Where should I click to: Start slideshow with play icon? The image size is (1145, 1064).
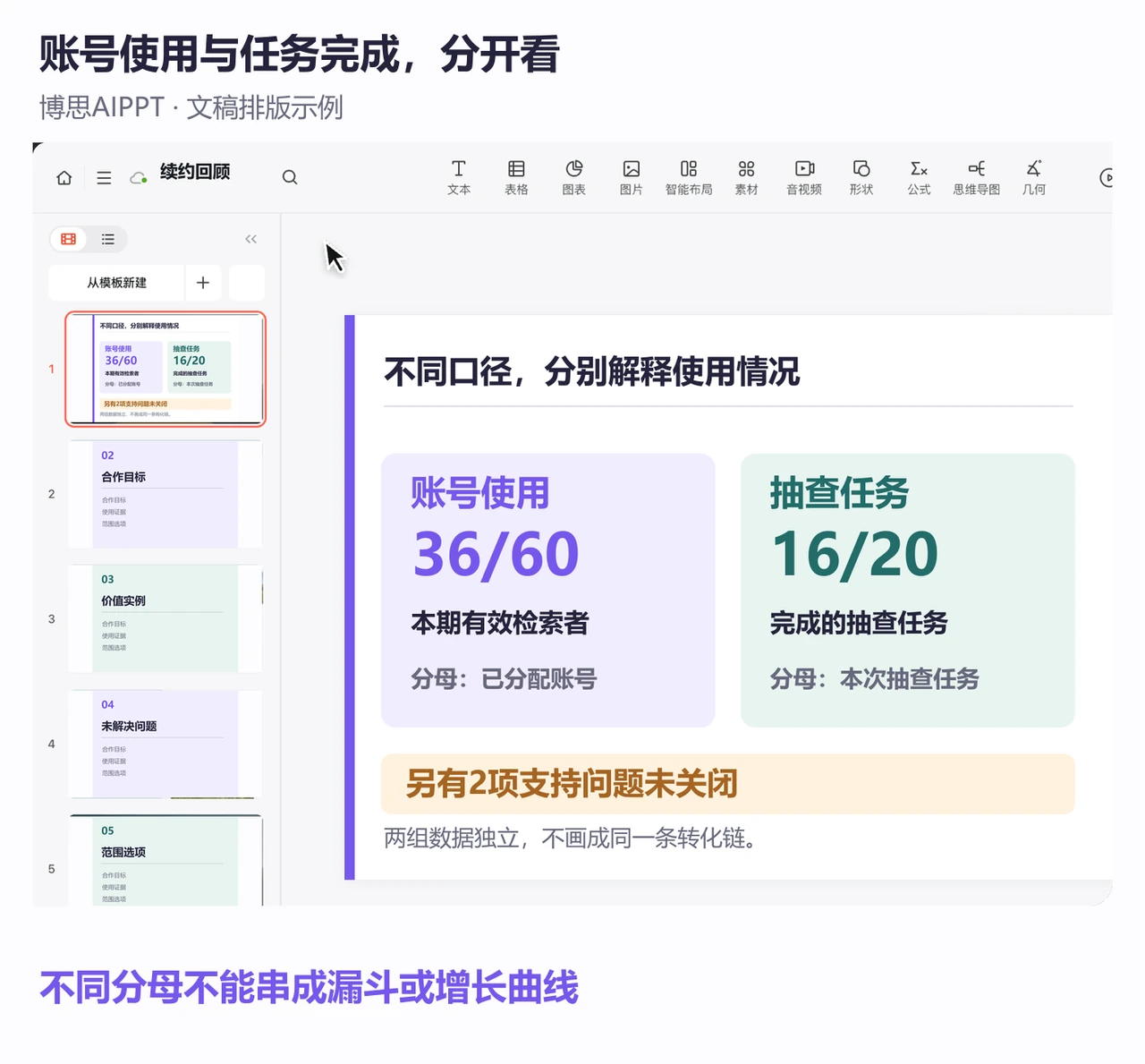point(1107,177)
